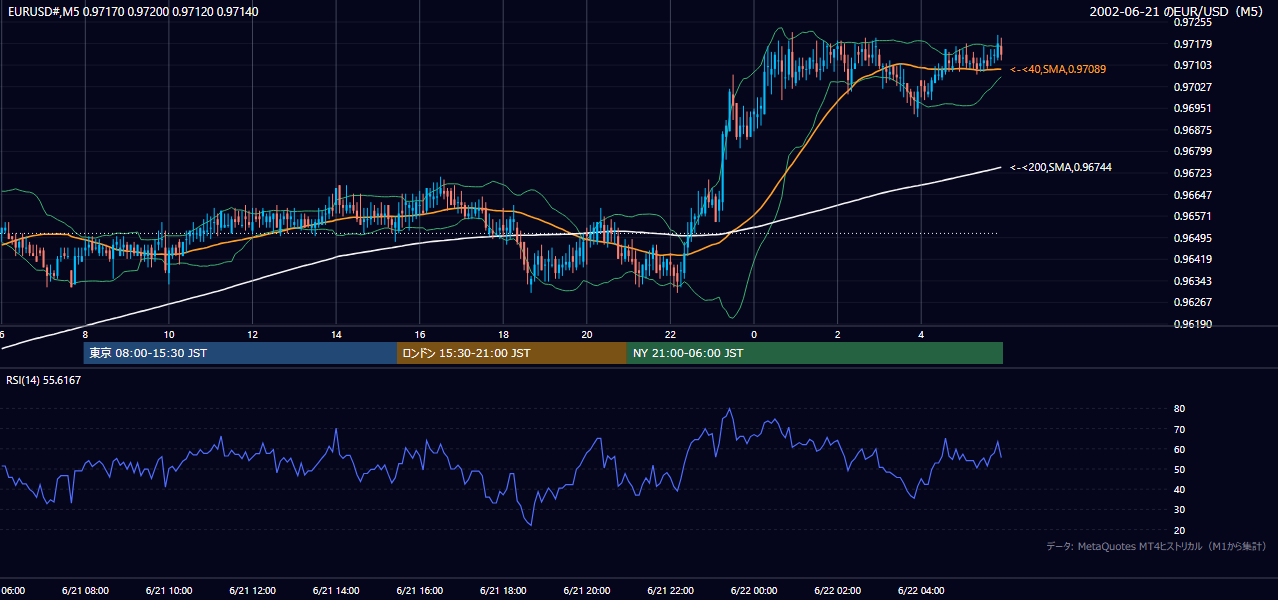The image size is (1278, 600).
Task: Click RSI scale value 30
Action: pyautogui.click(x=1179, y=510)
